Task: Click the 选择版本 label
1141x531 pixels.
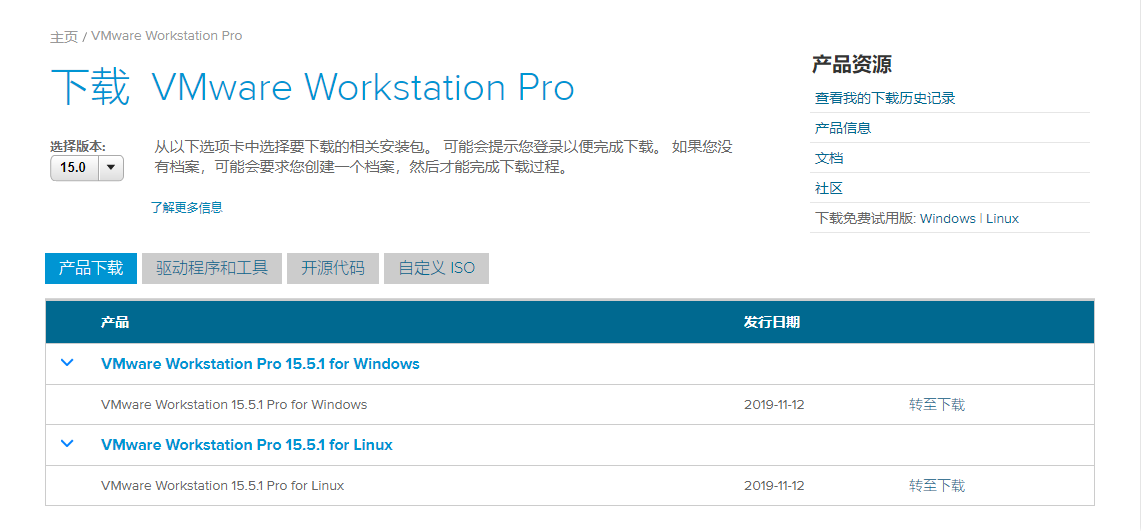Action: click(77, 145)
